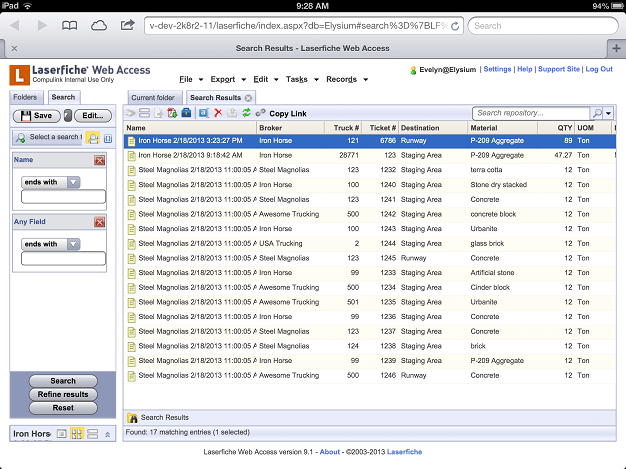Click the rename entry toolbar icon

204,113
